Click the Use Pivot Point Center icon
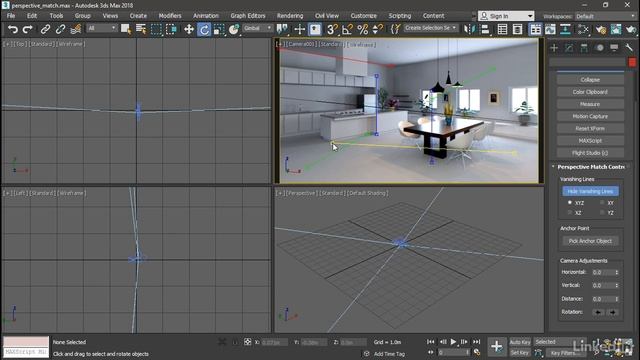The image size is (640, 360). tap(282, 29)
